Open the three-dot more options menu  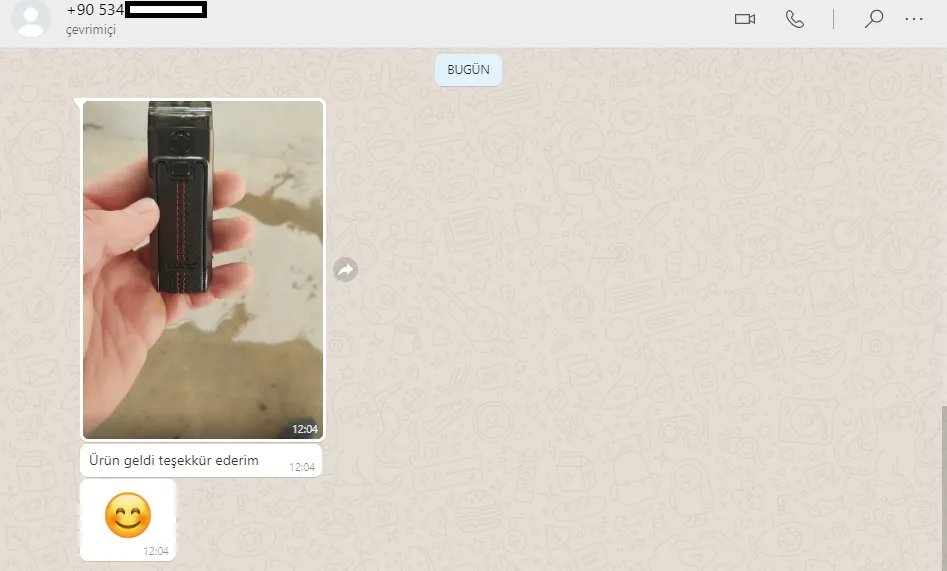[x=914, y=19]
